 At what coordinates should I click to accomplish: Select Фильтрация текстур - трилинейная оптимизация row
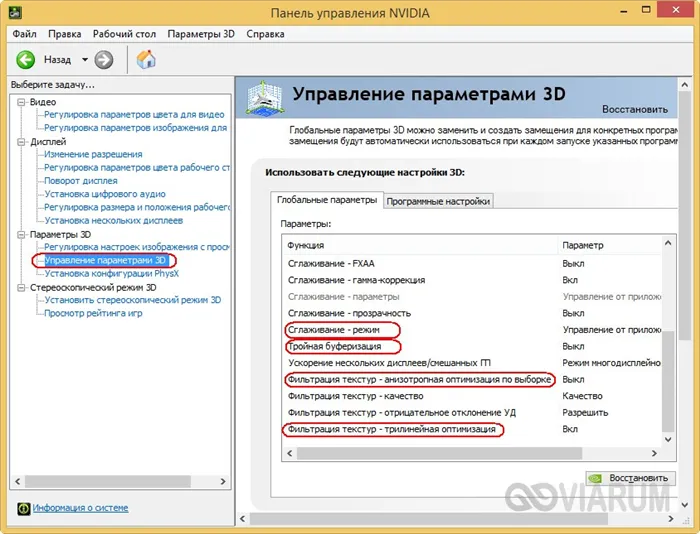[x=471, y=429]
